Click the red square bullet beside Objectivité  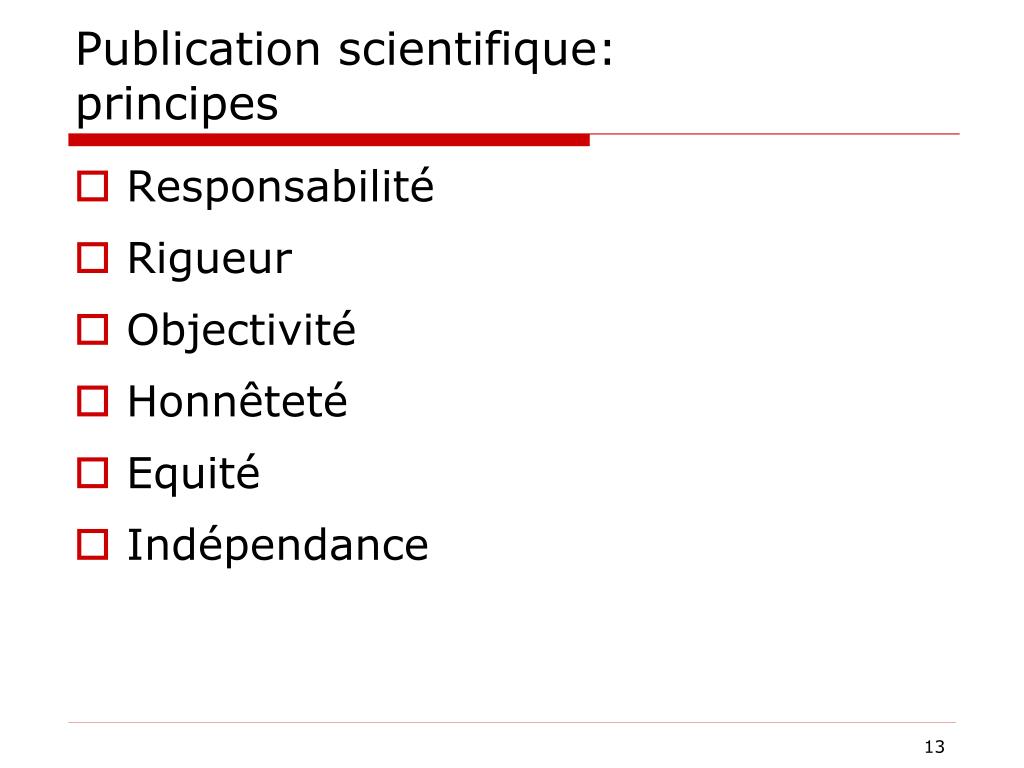(x=92, y=329)
